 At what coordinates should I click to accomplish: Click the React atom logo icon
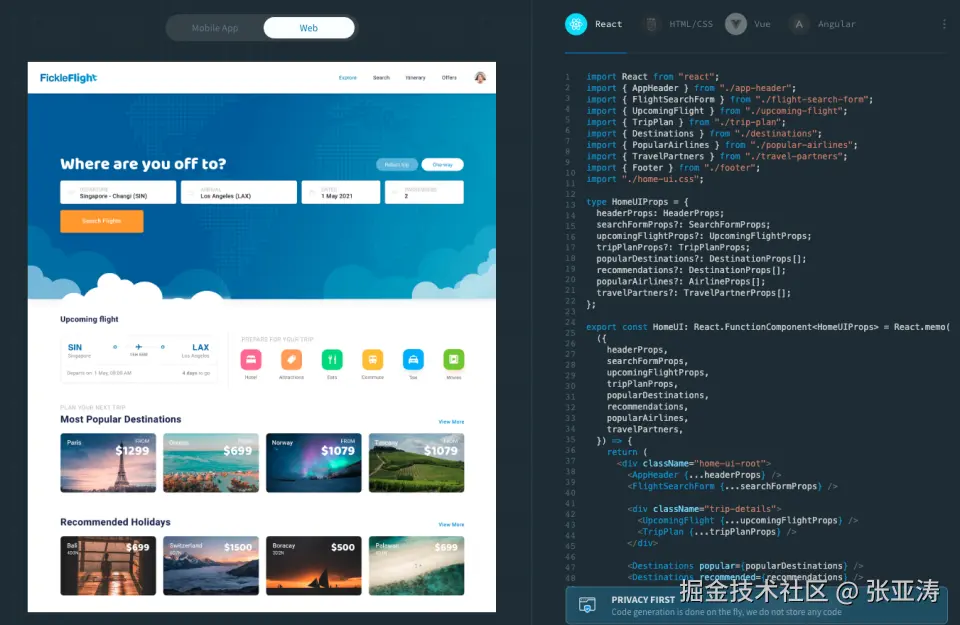(576, 24)
